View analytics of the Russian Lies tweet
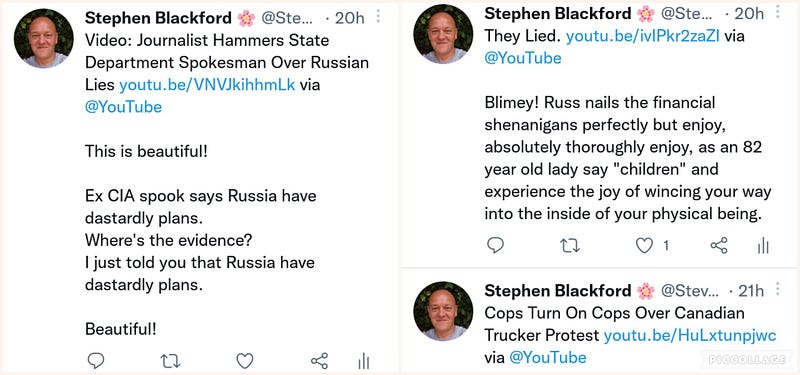 tap(364, 361)
